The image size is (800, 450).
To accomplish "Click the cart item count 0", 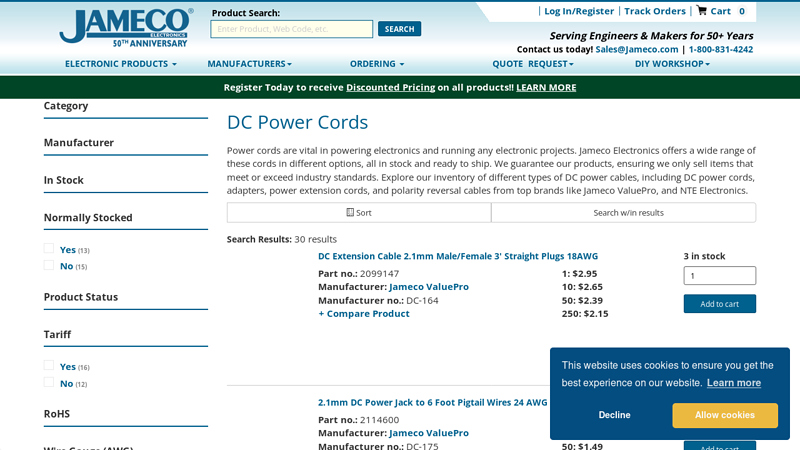I will click(x=742, y=11).
